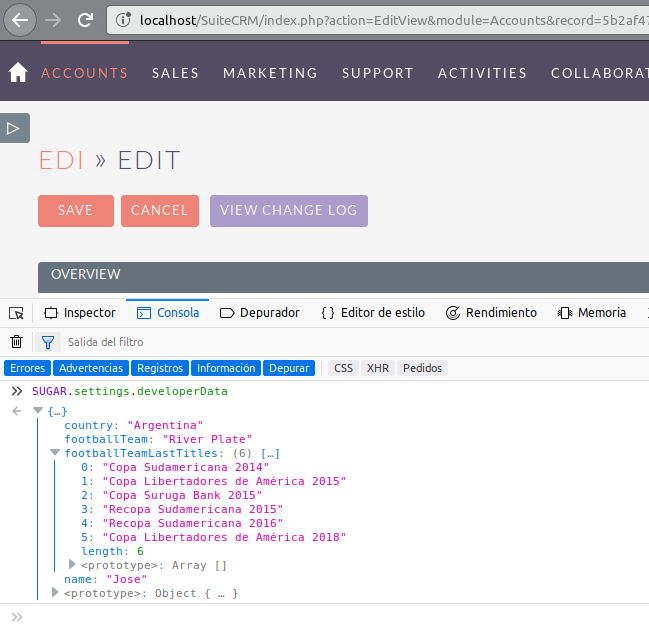Toggle the Errores filter
This screenshot has height=644, width=649.
[x=27, y=368]
